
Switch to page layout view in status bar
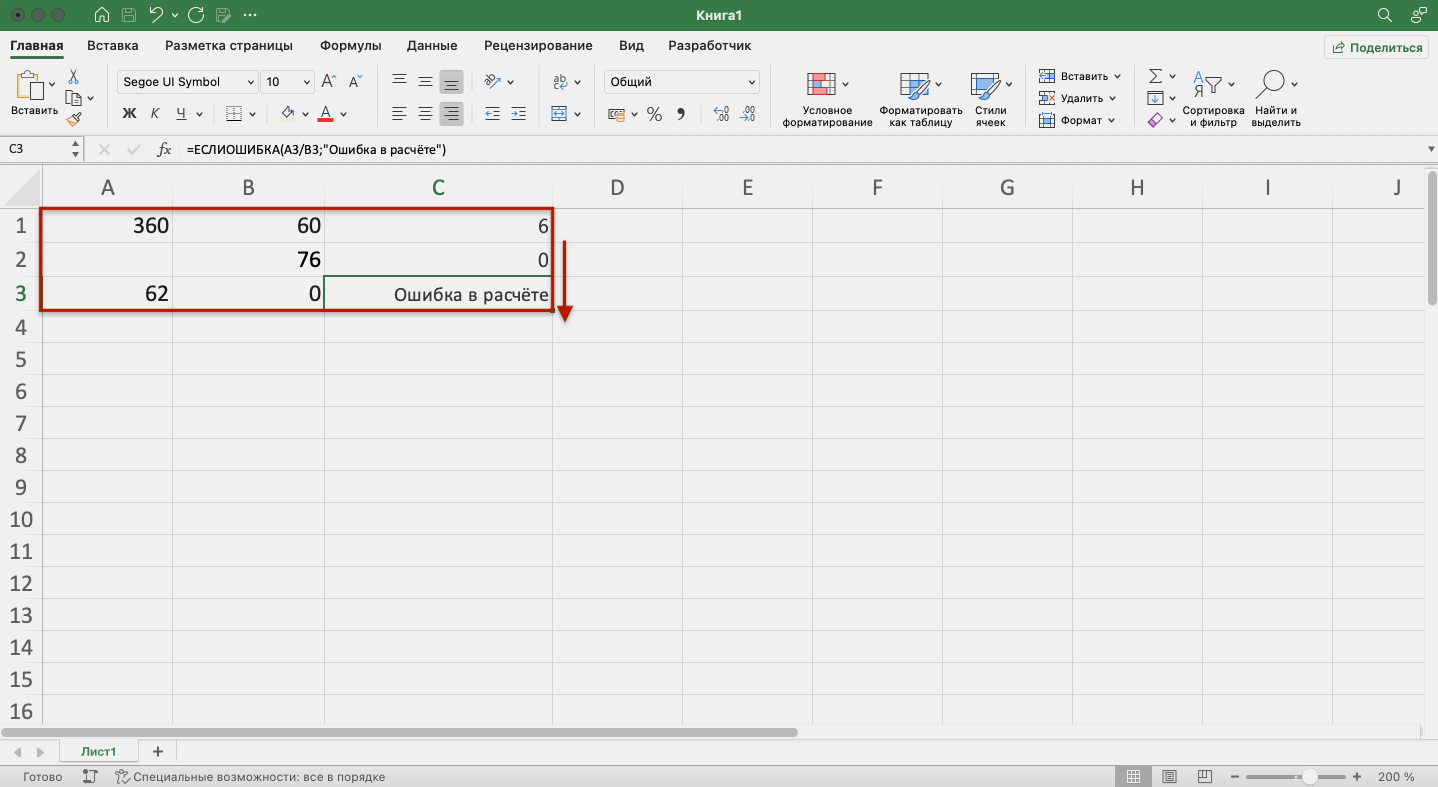click(1168, 777)
